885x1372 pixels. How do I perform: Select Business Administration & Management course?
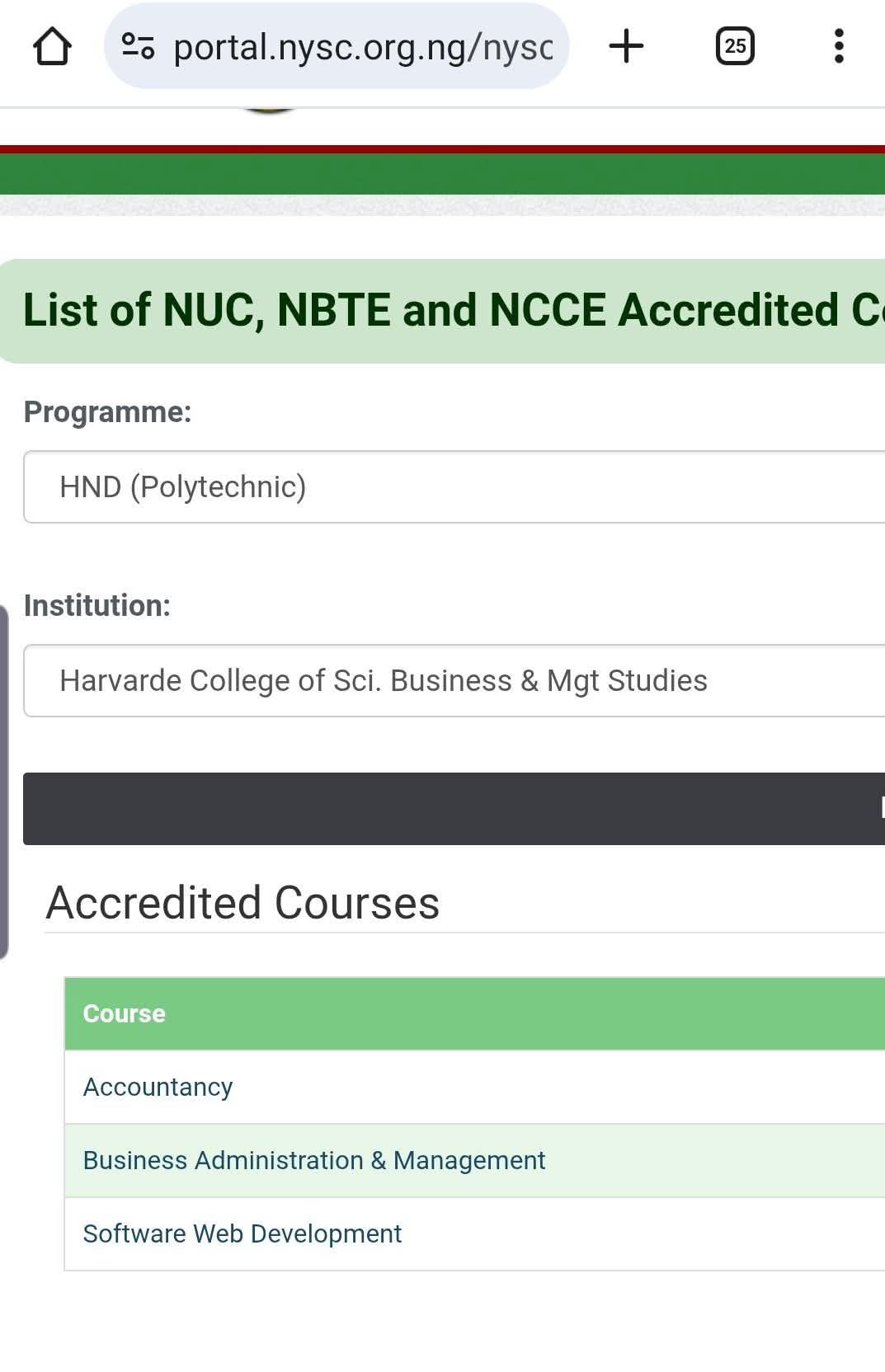pyautogui.click(x=313, y=1160)
